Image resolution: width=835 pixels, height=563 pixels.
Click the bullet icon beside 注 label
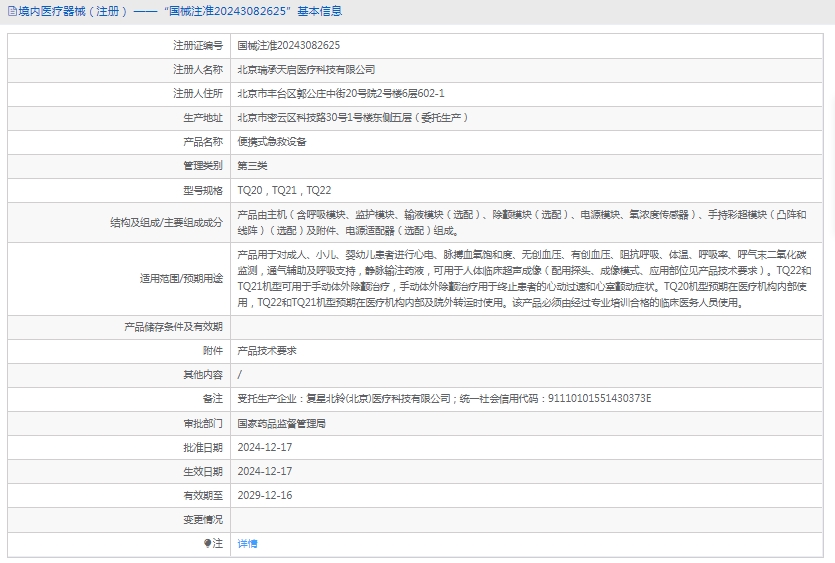[208, 544]
